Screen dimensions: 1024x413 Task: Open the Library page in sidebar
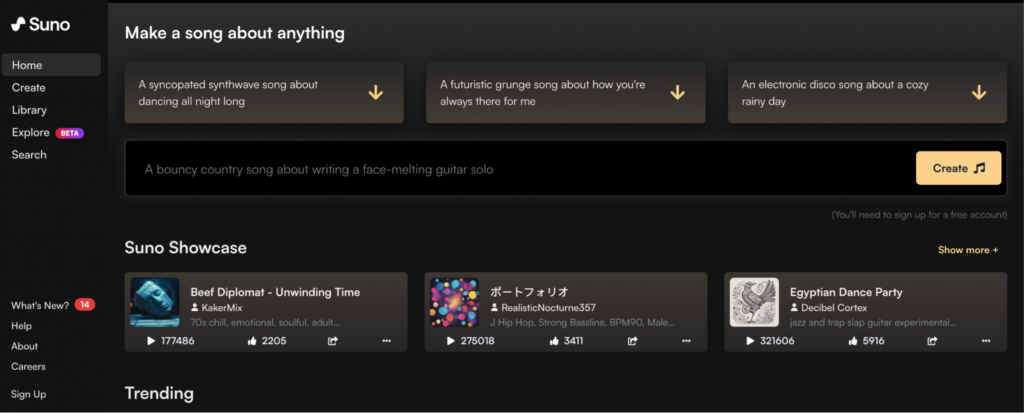[29, 110]
